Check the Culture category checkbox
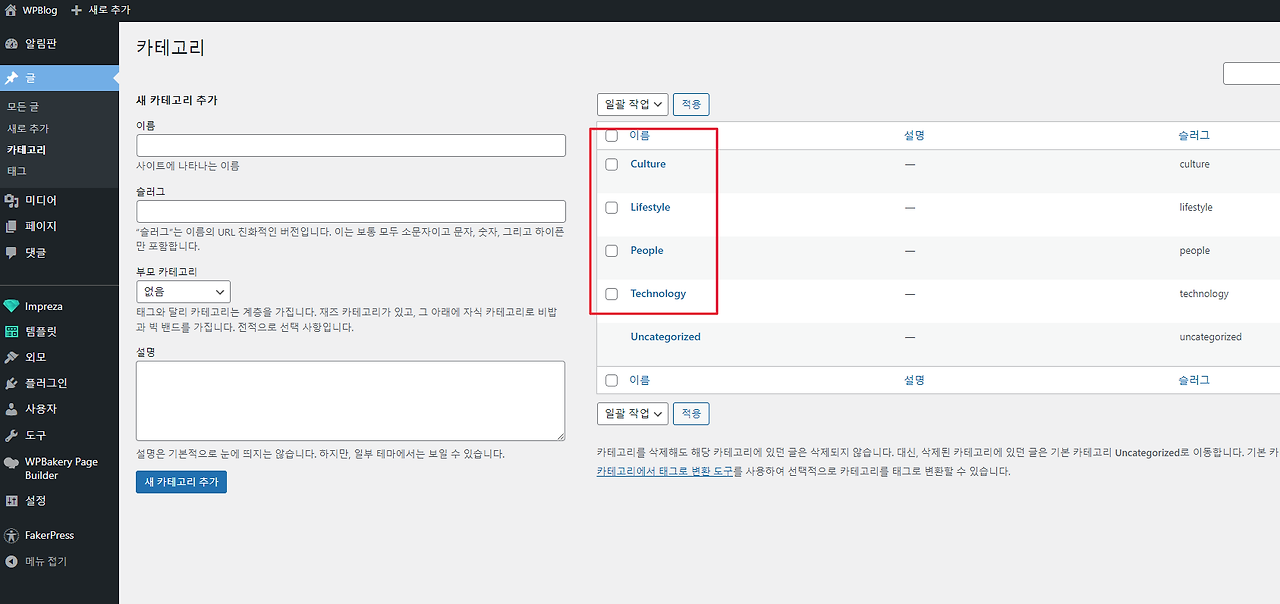Viewport: 1280px width, 604px height. point(612,165)
